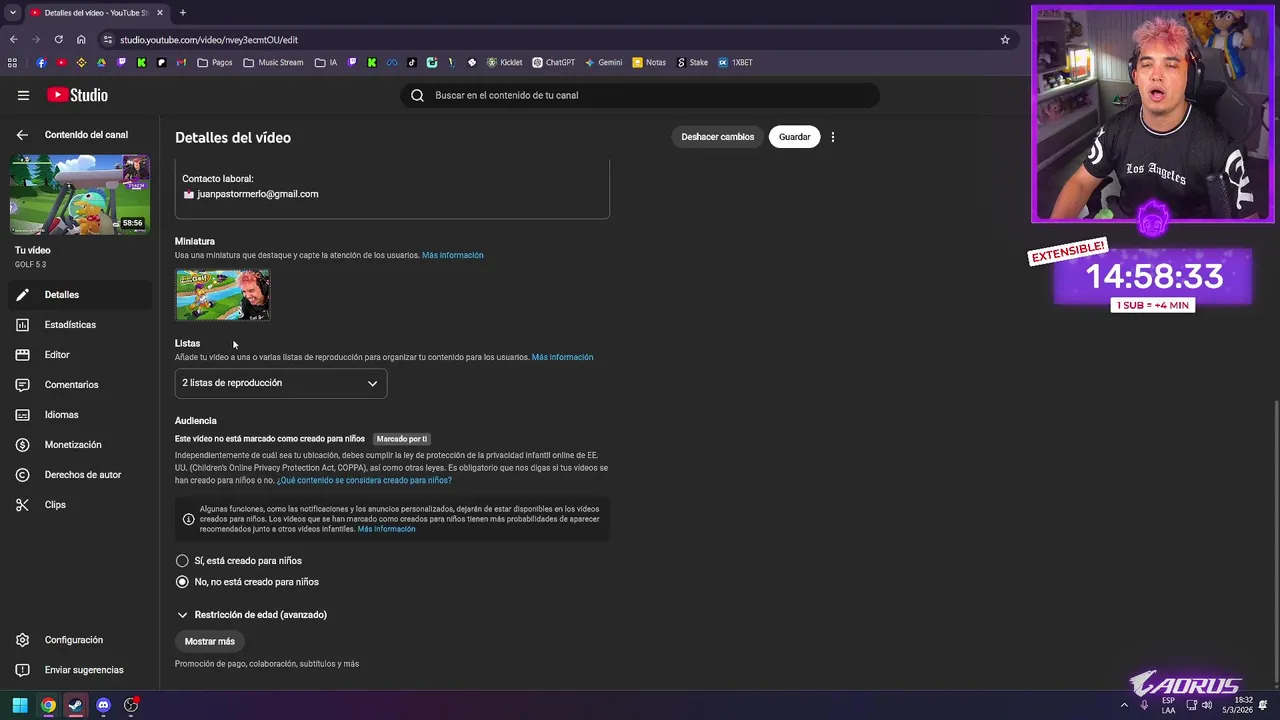The width and height of the screenshot is (1280, 720).
Task: Open the Music Stream bookmarks folder
Action: click(273, 62)
